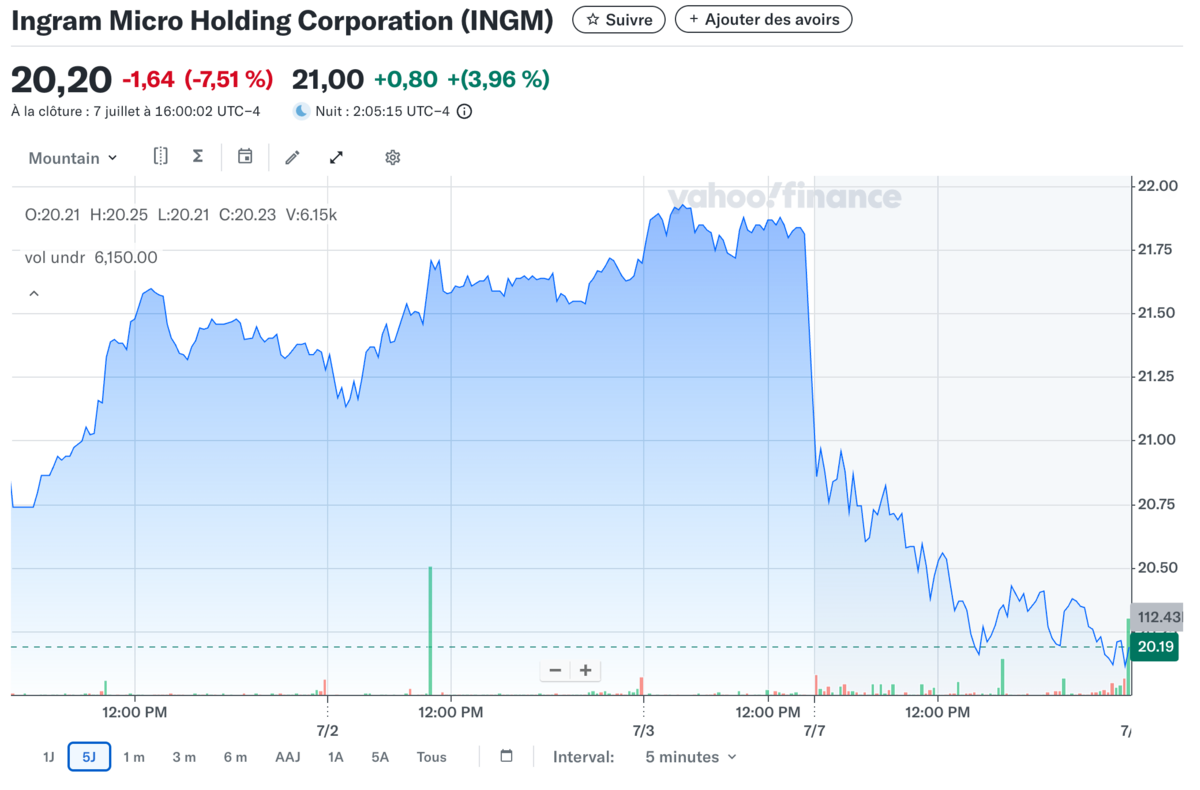Select the 5A range
Image resolution: width=1200 pixels, height=790 pixels.
(380, 757)
